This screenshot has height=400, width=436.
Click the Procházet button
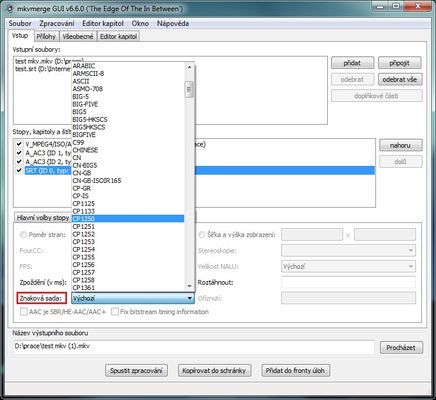coord(401,348)
